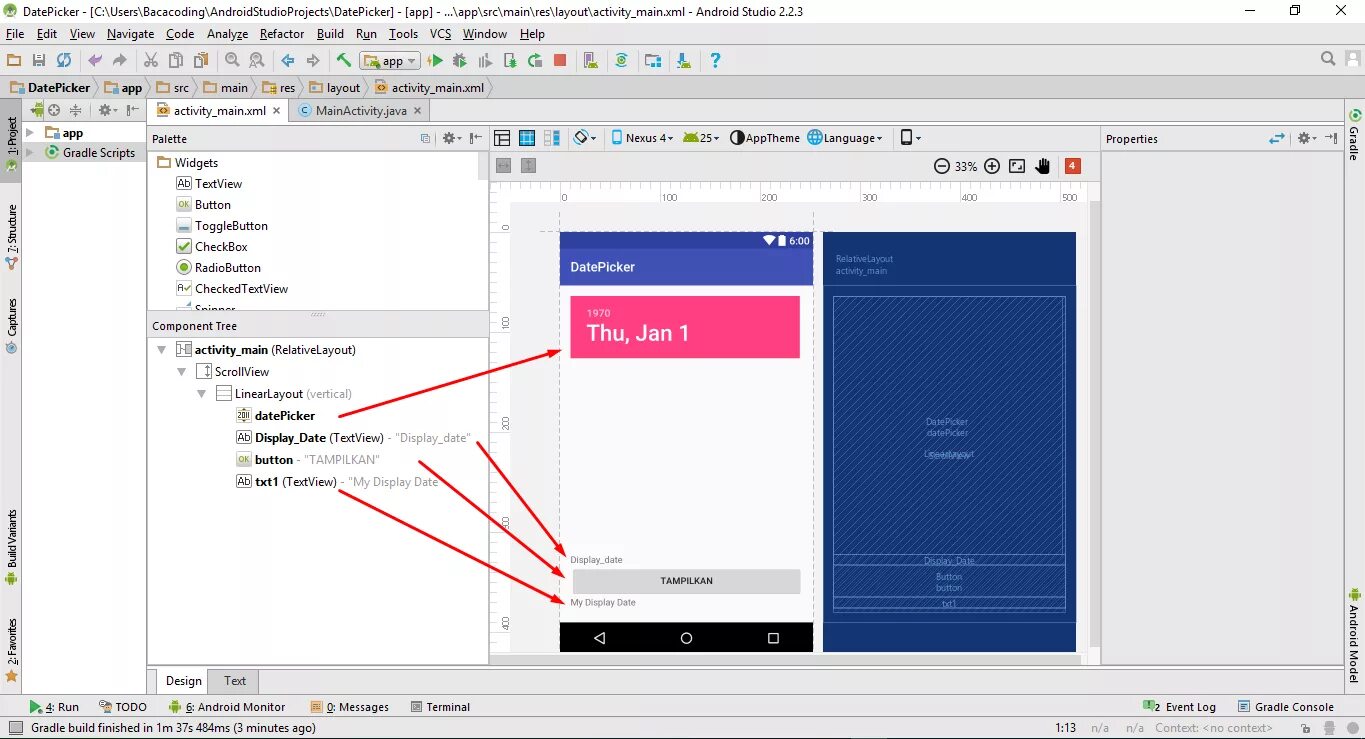Switch to the MainActivity.java tab
Screen dimensions: 1365x739
[361, 111]
